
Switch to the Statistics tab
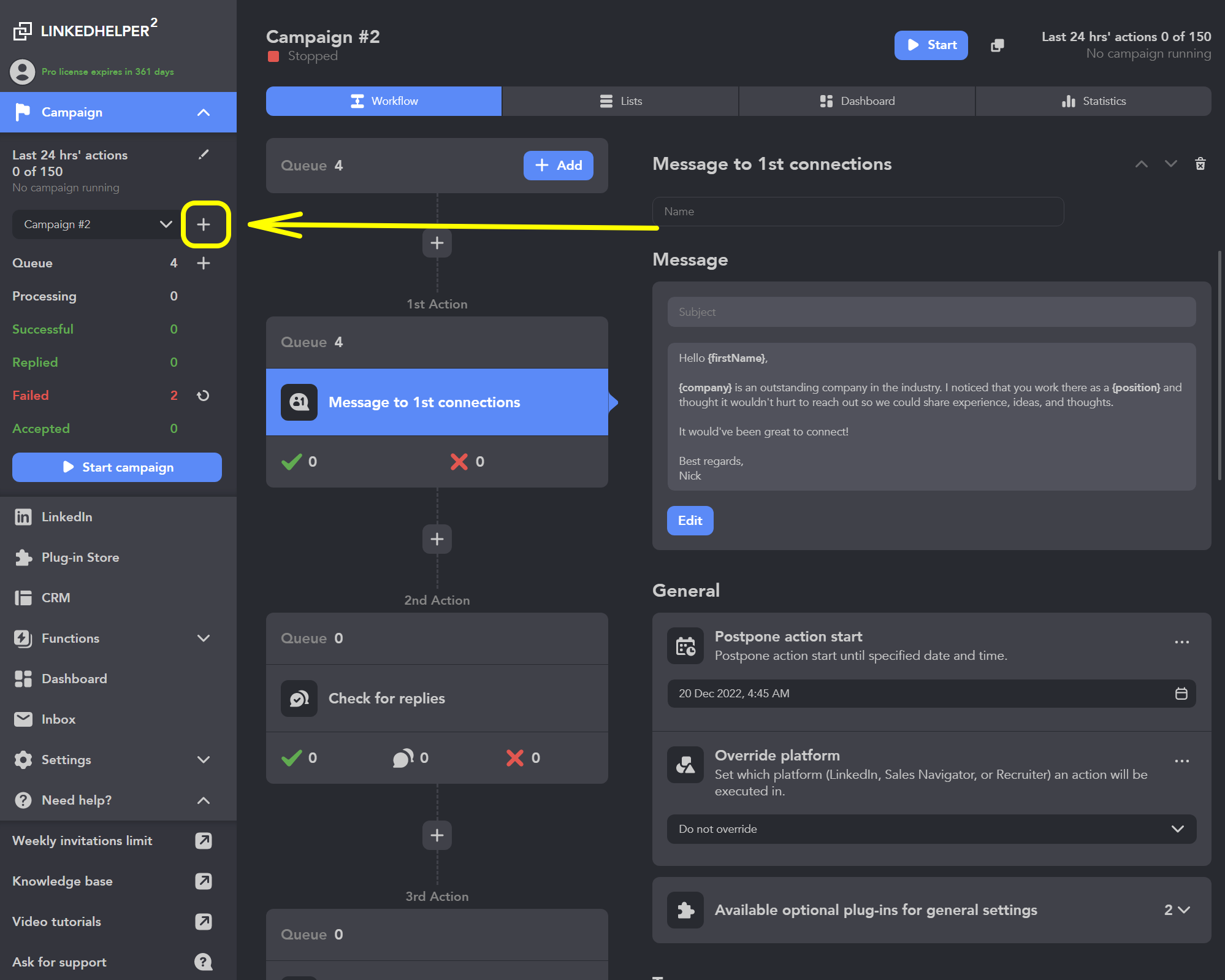tap(1093, 101)
